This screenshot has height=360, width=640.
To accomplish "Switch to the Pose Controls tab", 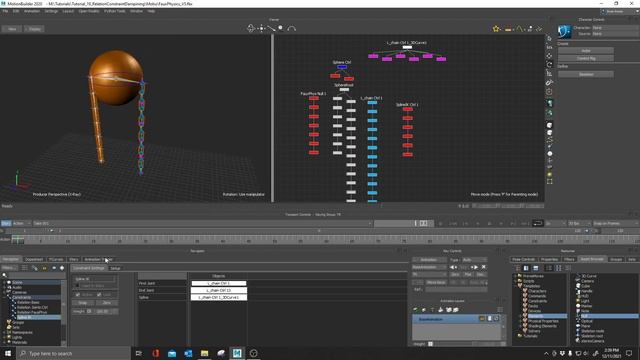I will click(x=523, y=259).
